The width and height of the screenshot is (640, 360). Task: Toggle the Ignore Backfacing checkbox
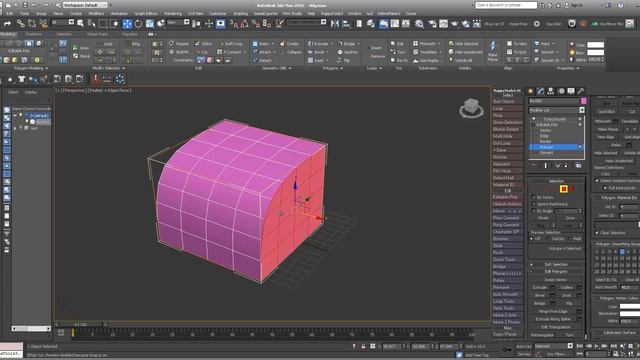click(x=533, y=204)
